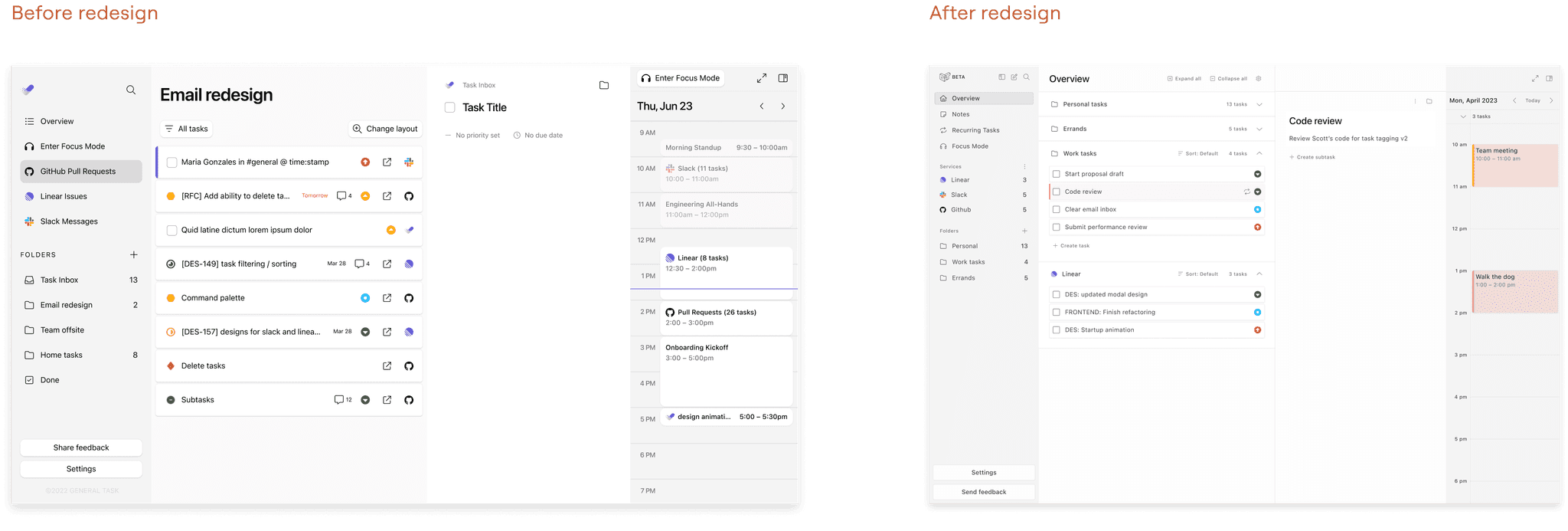The height and width of the screenshot is (531, 1568).
Task: Expand the Personal tasks section chevron
Action: tap(1259, 104)
